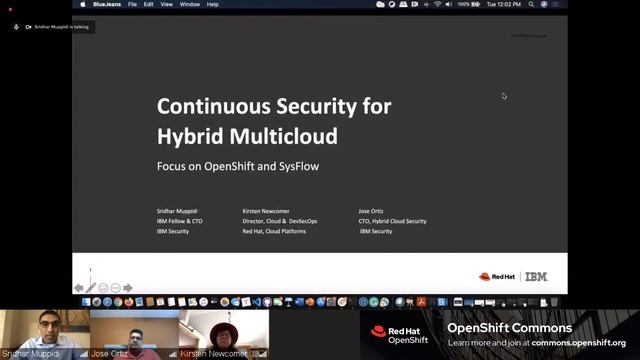Click the 'Sridhar Muppidi is talking' label
The width and height of the screenshot is (640, 360).
(x=61, y=27)
